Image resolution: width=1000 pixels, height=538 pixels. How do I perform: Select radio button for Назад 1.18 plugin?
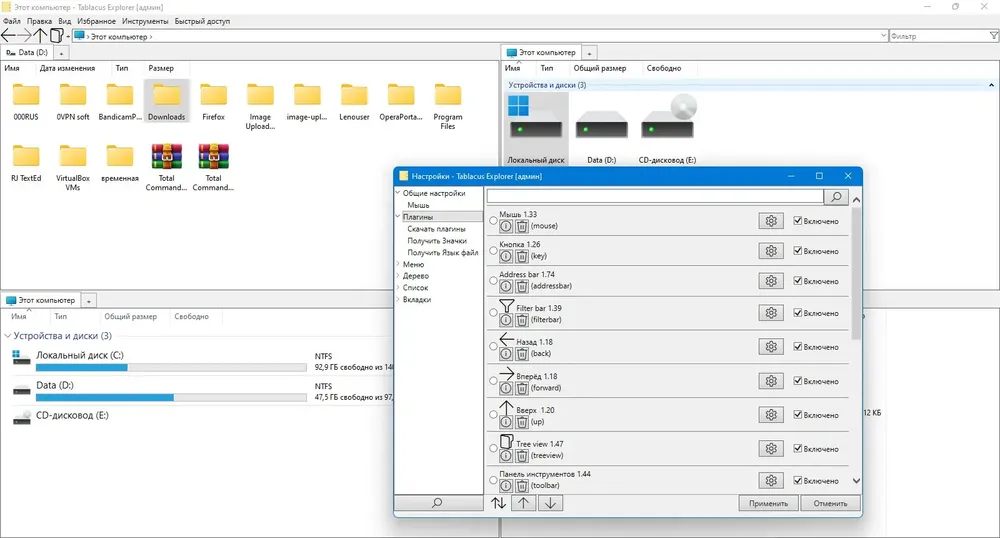click(x=494, y=347)
